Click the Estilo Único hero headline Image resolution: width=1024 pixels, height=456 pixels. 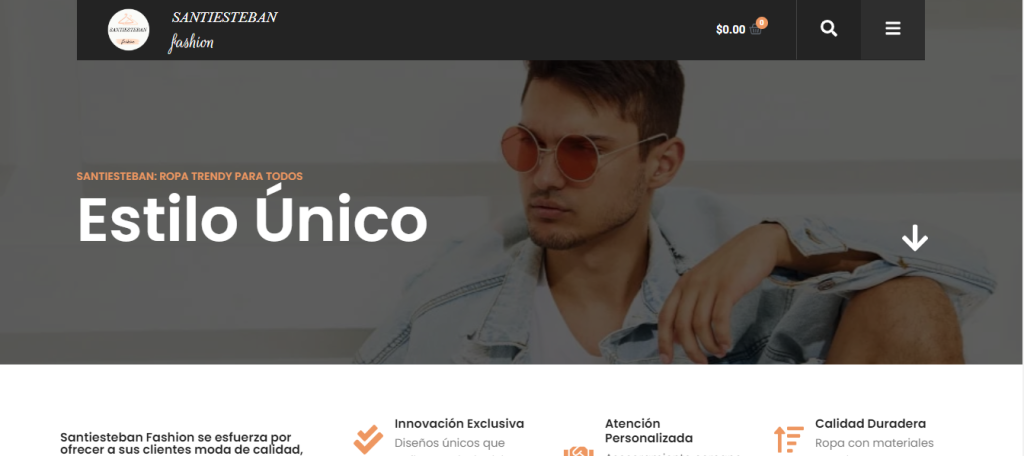click(x=252, y=220)
